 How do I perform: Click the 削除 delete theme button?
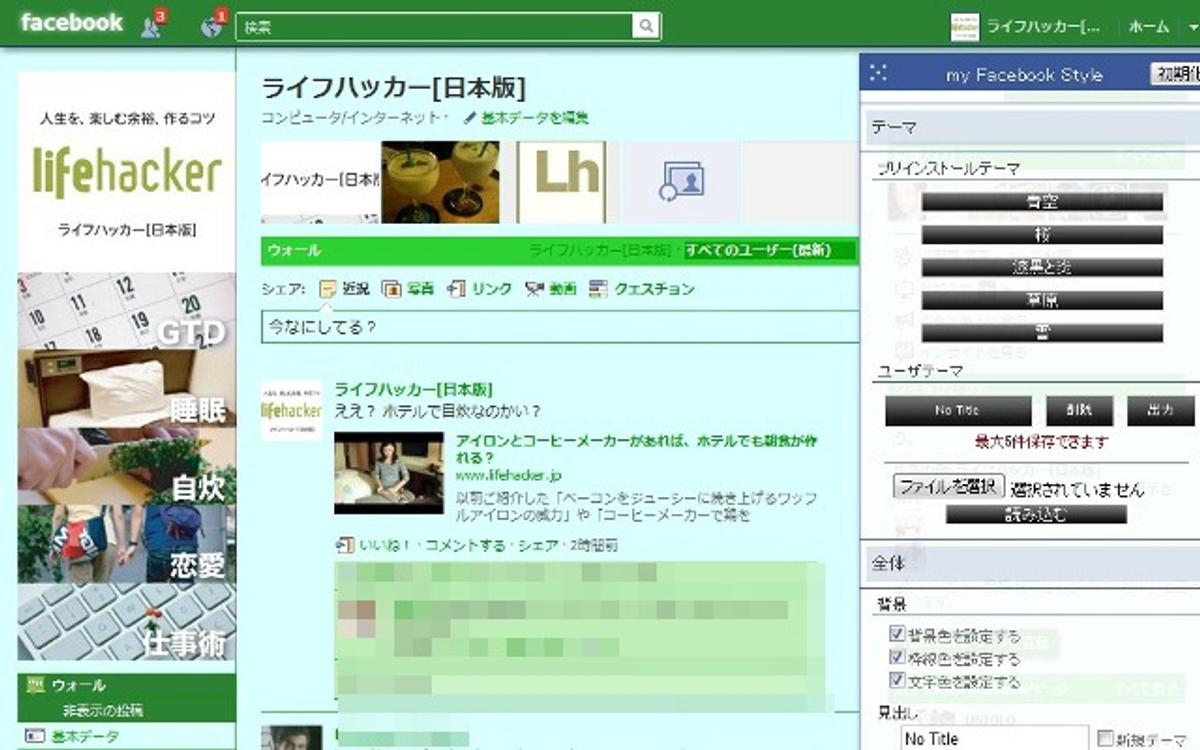point(1079,411)
